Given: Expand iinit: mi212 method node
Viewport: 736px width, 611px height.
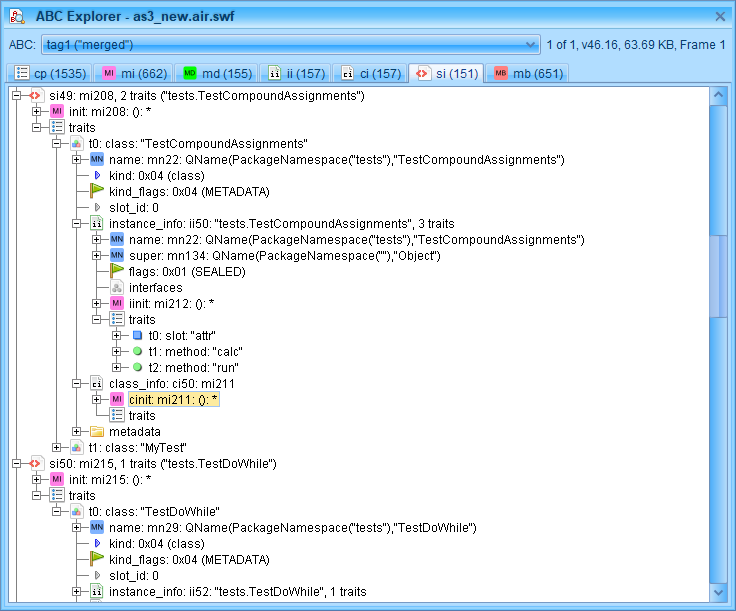Looking at the screenshot, I should point(96,304).
